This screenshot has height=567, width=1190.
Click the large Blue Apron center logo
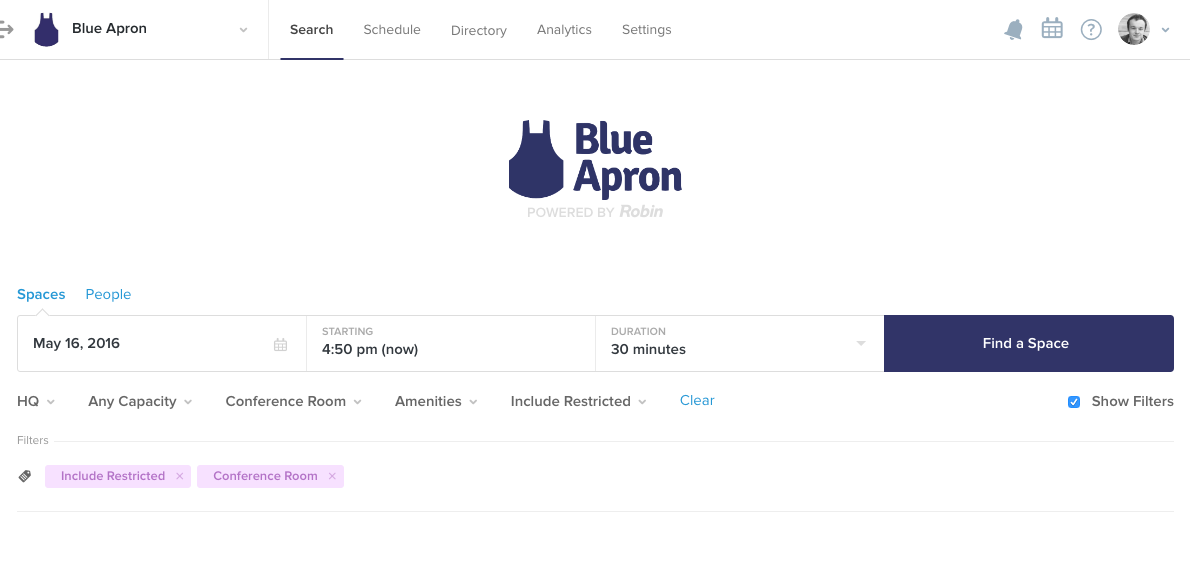tap(595, 159)
